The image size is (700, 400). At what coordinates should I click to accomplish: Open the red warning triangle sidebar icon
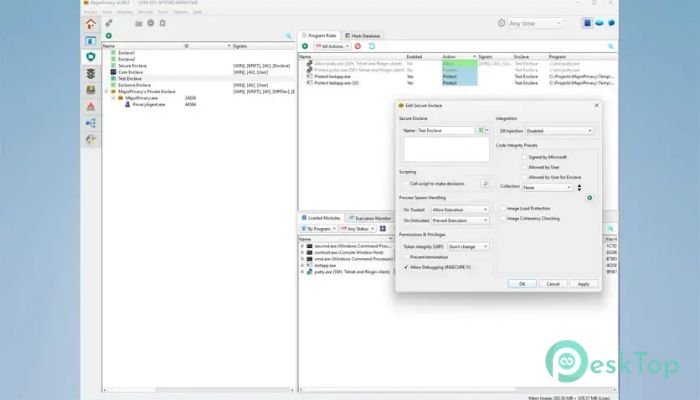(x=91, y=106)
